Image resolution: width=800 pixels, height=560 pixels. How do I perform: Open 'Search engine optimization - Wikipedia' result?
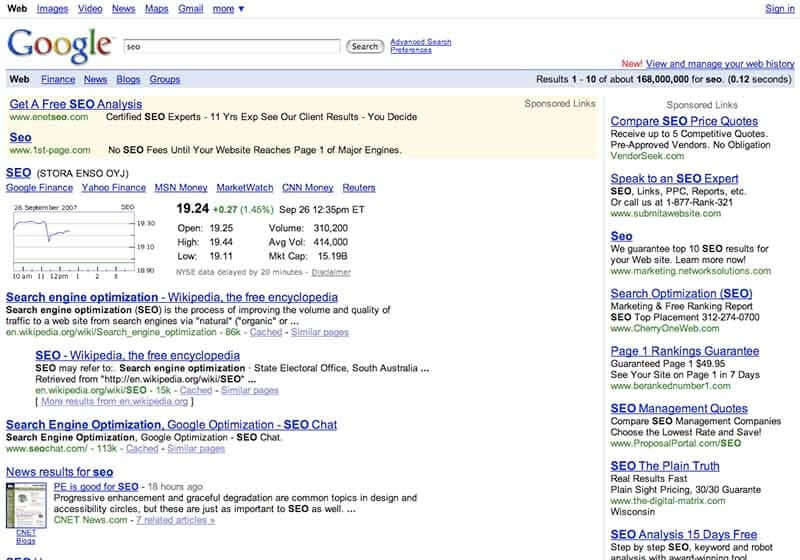(x=172, y=297)
